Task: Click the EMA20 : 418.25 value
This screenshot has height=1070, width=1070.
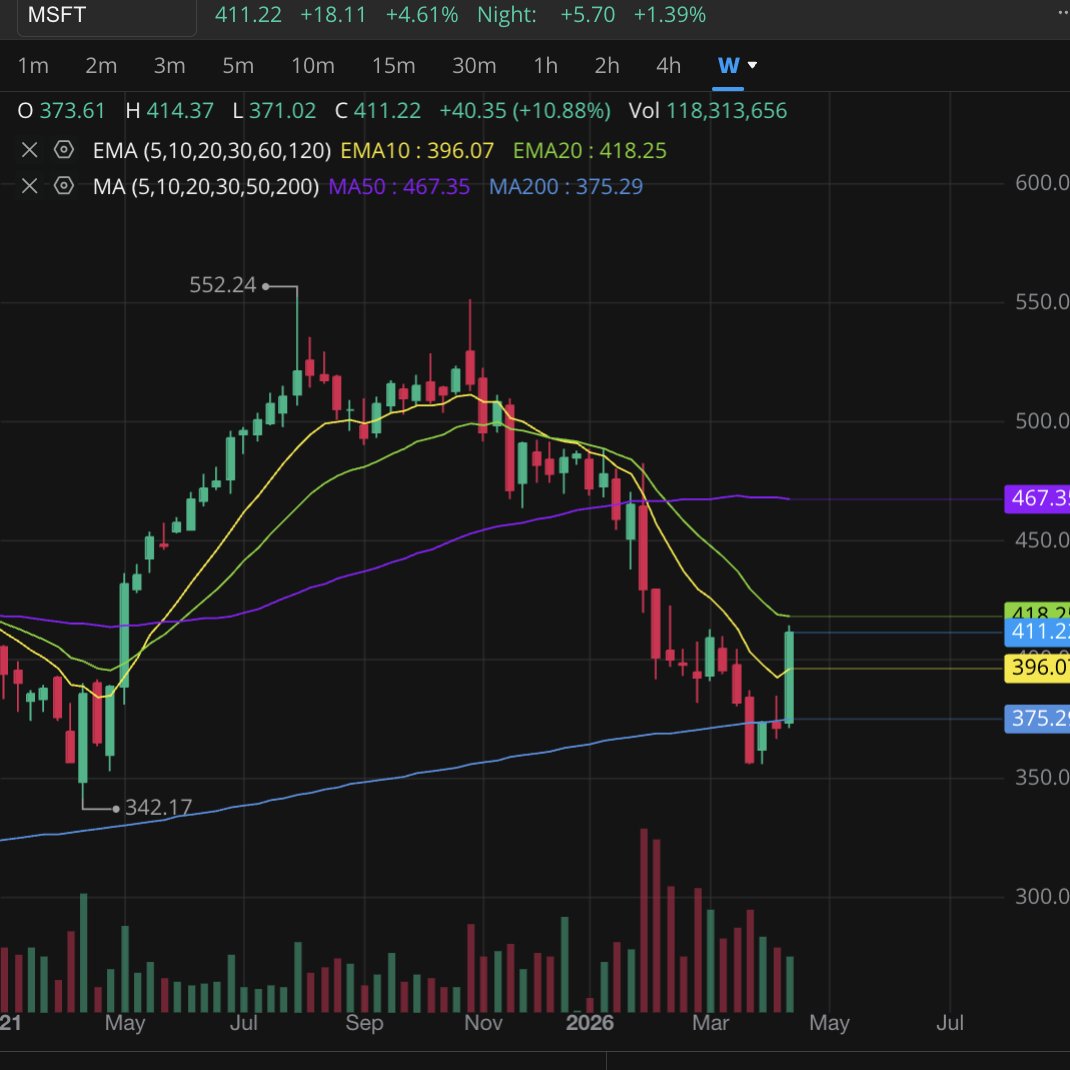Action: coord(590,150)
